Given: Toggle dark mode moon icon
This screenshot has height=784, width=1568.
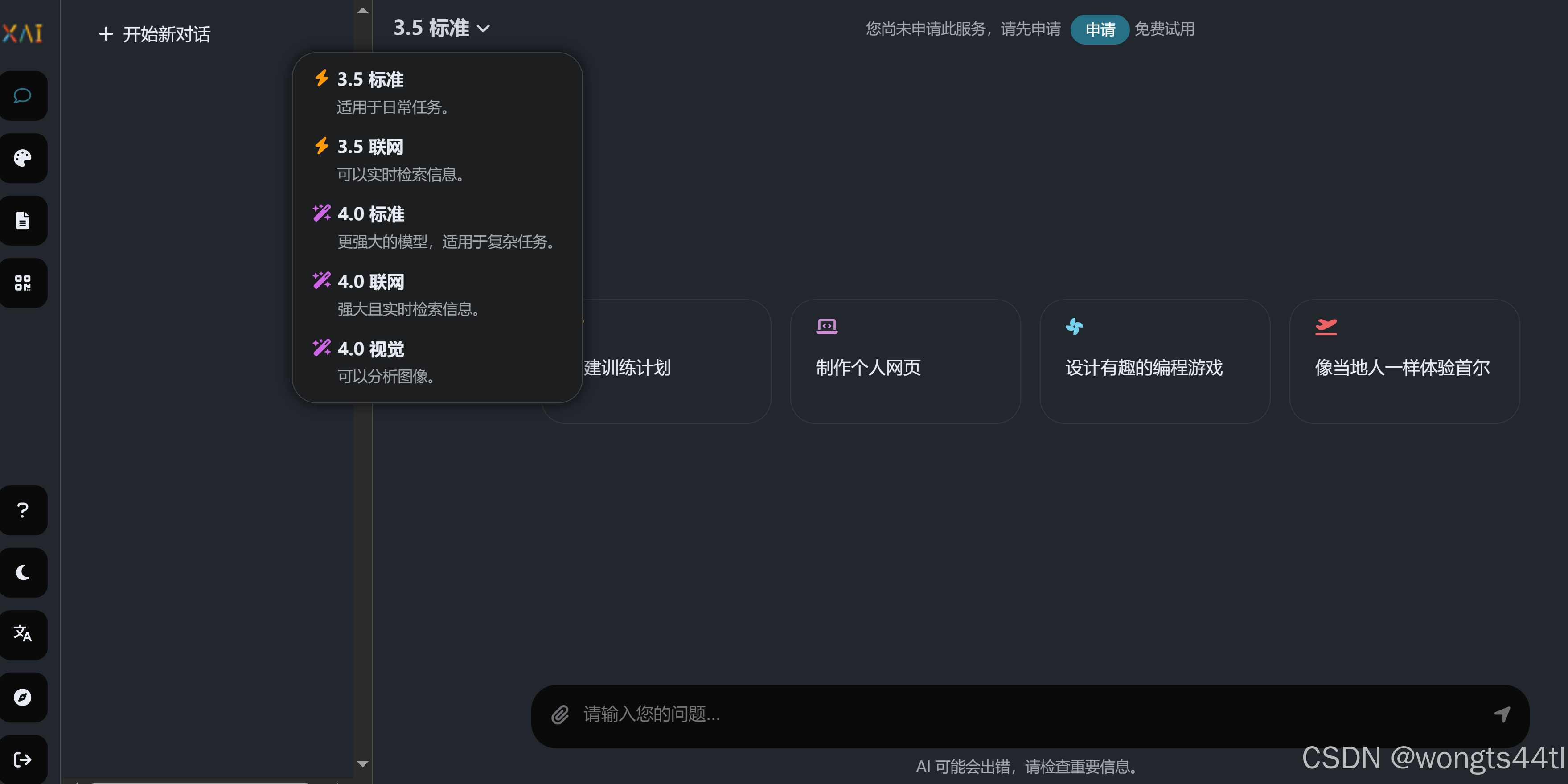Looking at the screenshot, I should (x=23, y=572).
